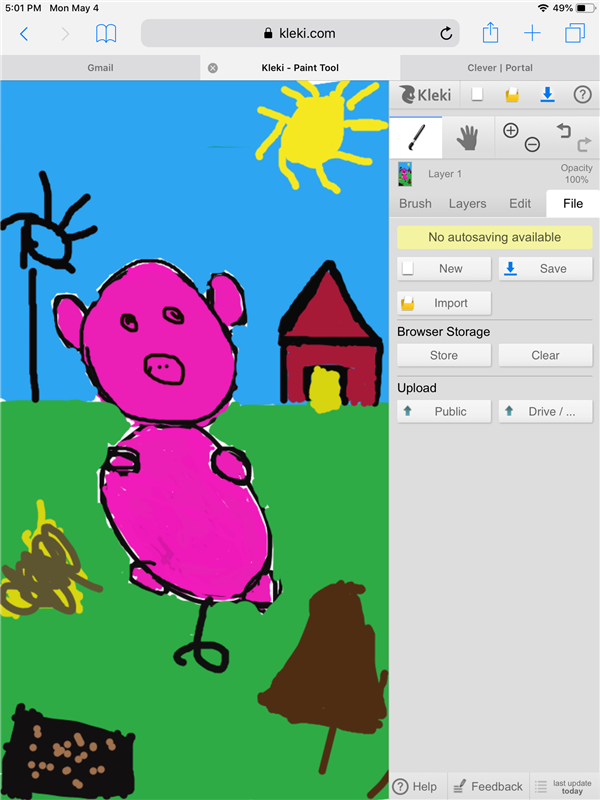Go forward in Safari

click(65, 34)
